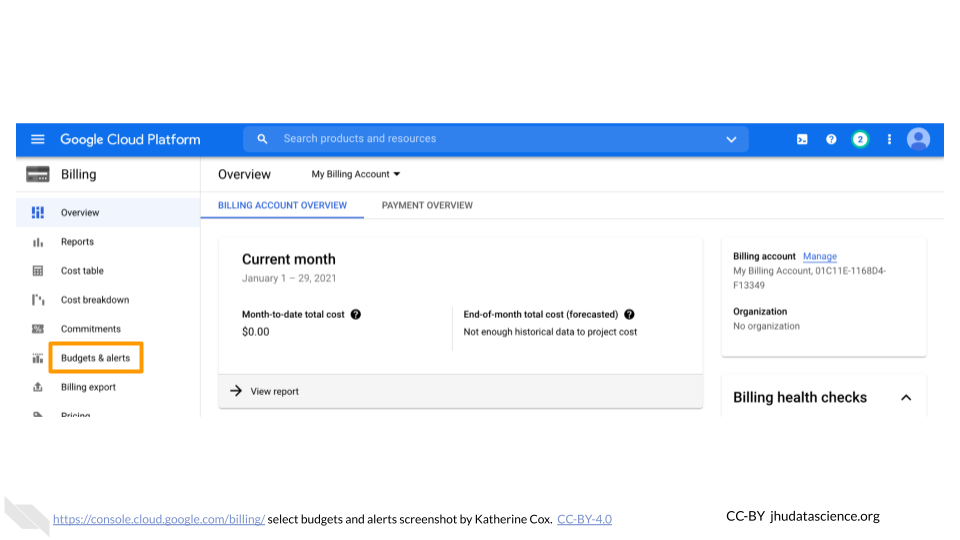The height and width of the screenshot is (540, 960).
Task: Click the Reports bar chart icon
Action: 37,242
